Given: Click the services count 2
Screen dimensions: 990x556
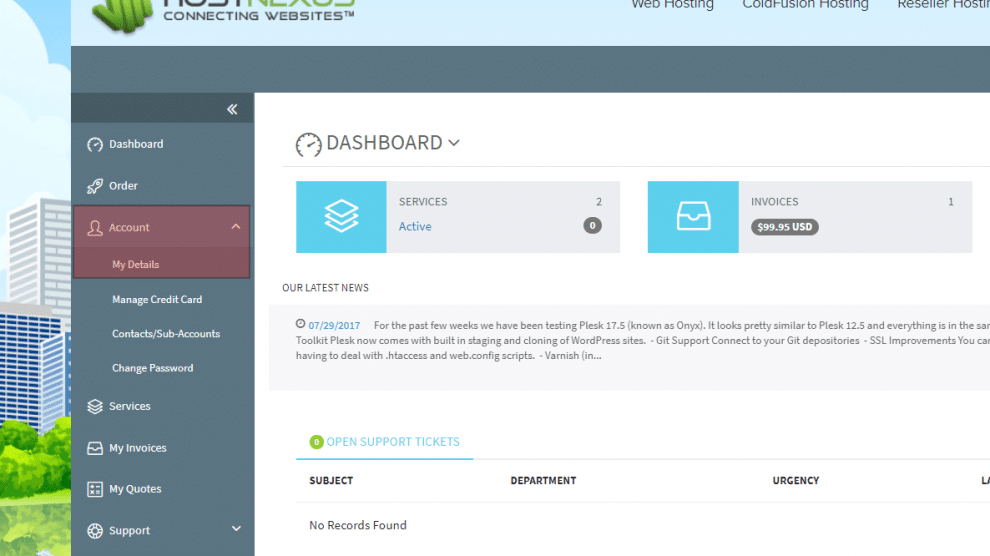Looking at the screenshot, I should tap(599, 201).
